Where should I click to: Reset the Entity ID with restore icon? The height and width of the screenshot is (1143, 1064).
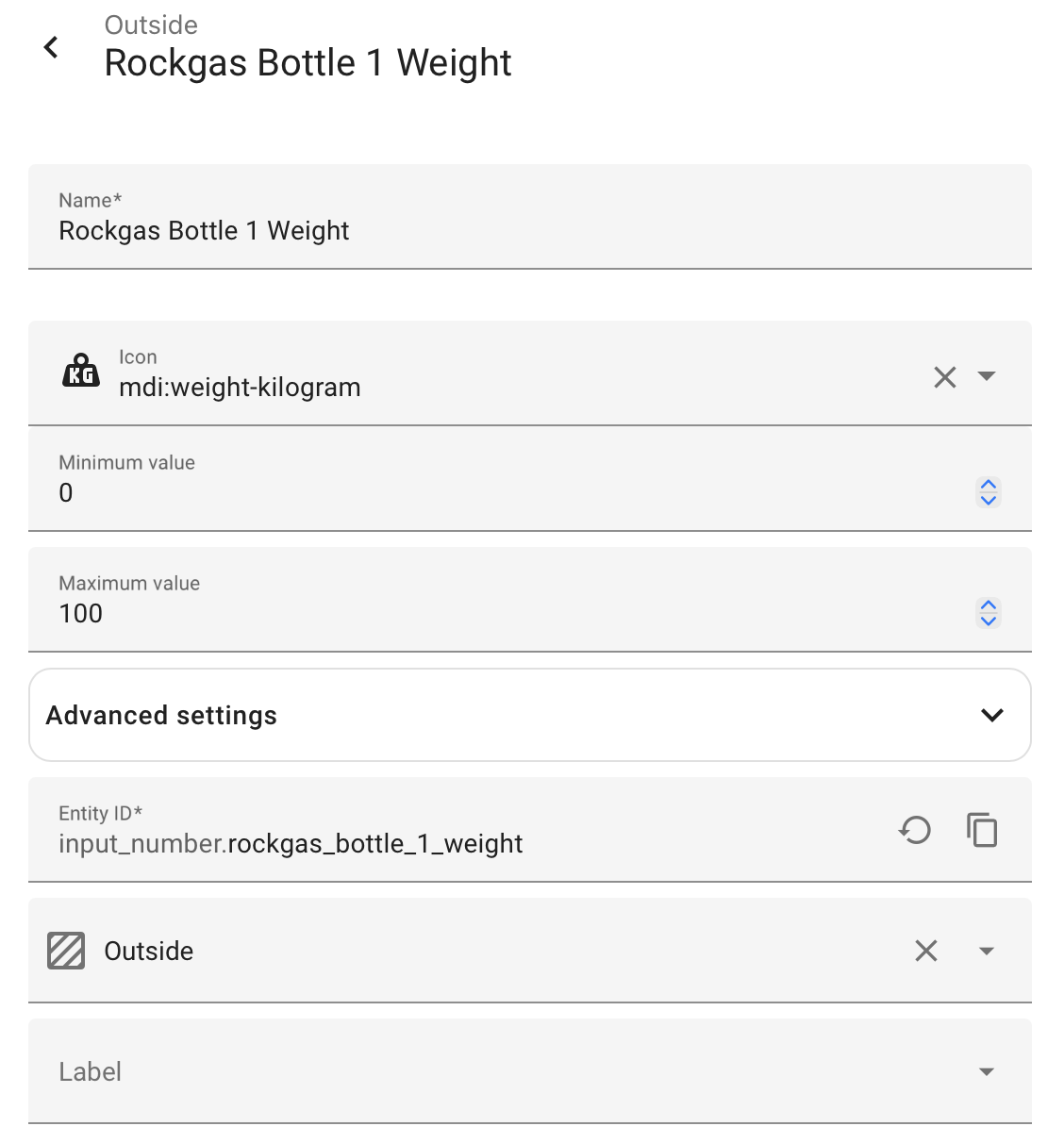tap(915, 830)
